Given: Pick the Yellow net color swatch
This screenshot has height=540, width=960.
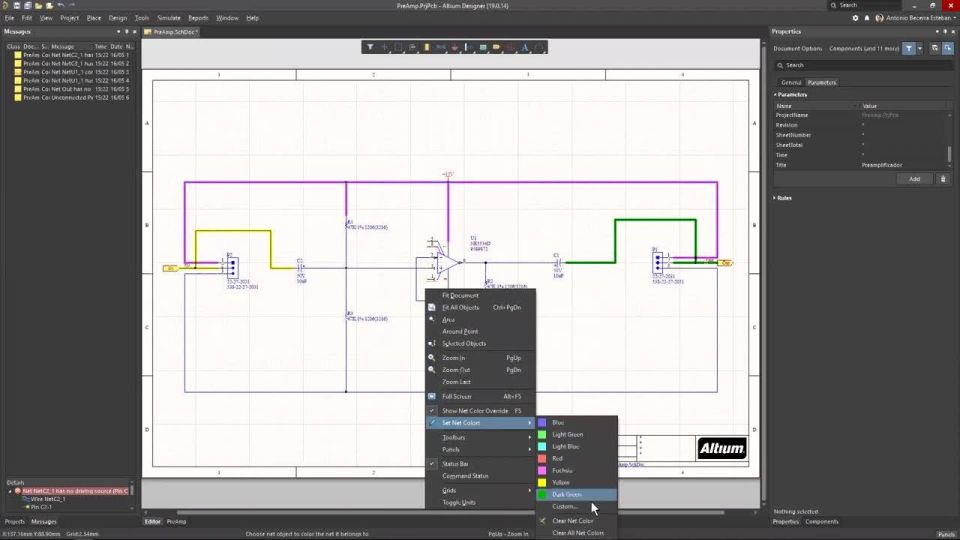Looking at the screenshot, I should 542,482.
